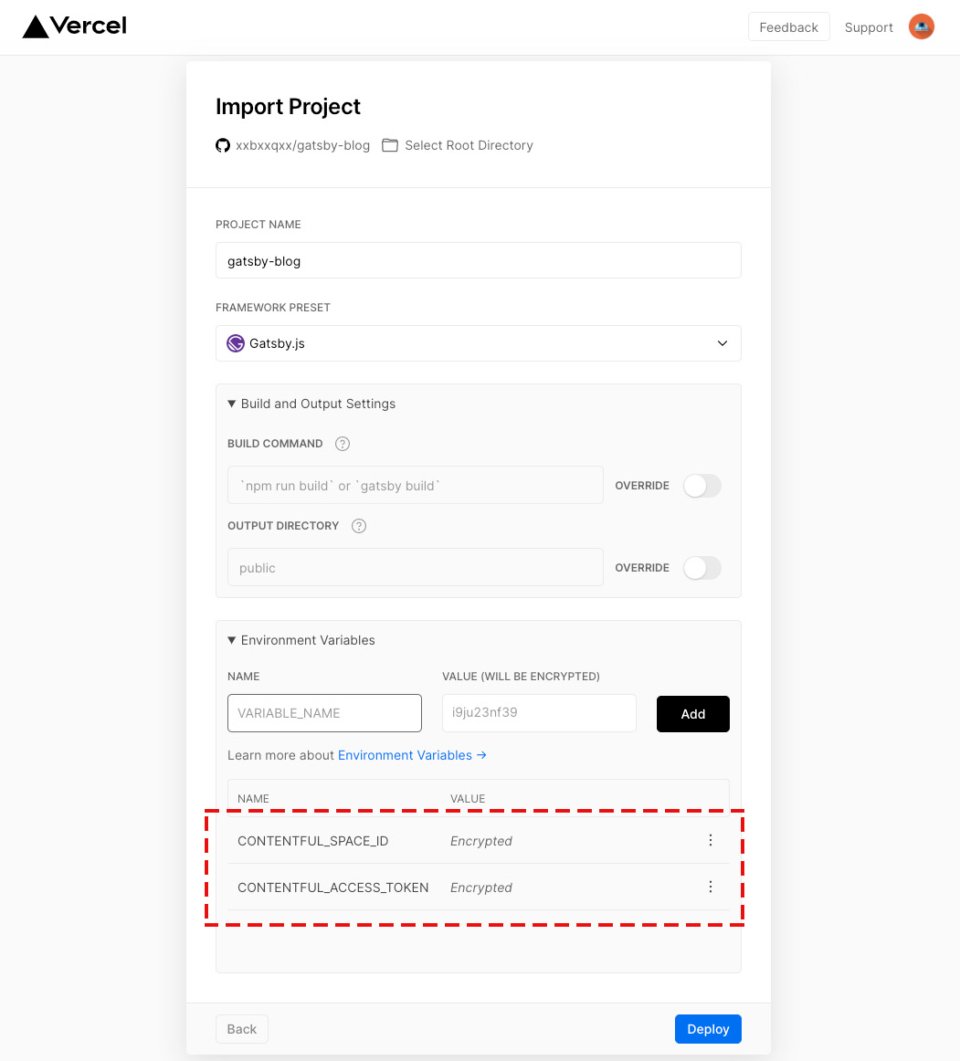Screen dimensions: 960x1061
Task: Open the user avatar menu
Action: pyautogui.click(x=921, y=27)
